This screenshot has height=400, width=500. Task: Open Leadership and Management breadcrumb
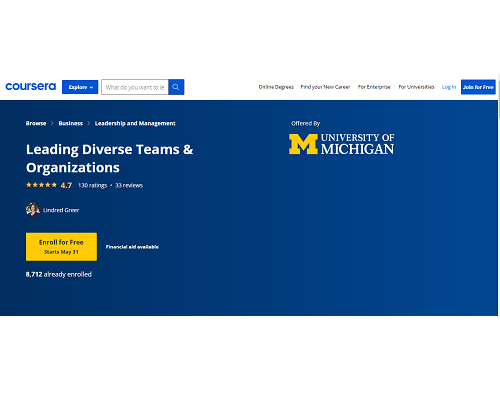pyautogui.click(x=135, y=123)
